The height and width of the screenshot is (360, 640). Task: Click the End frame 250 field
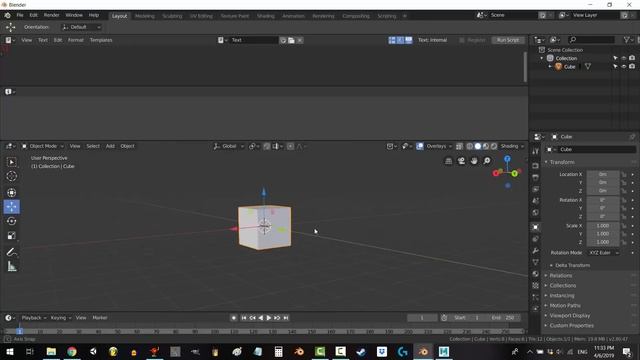(503, 318)
